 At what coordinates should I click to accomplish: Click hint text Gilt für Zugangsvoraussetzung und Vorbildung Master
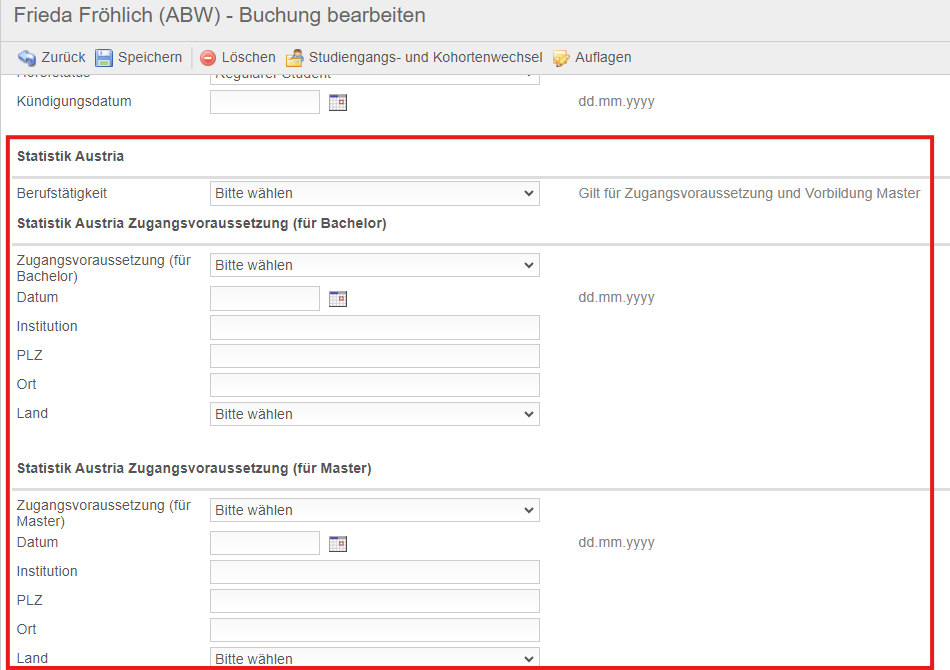[x=749, y=193]
